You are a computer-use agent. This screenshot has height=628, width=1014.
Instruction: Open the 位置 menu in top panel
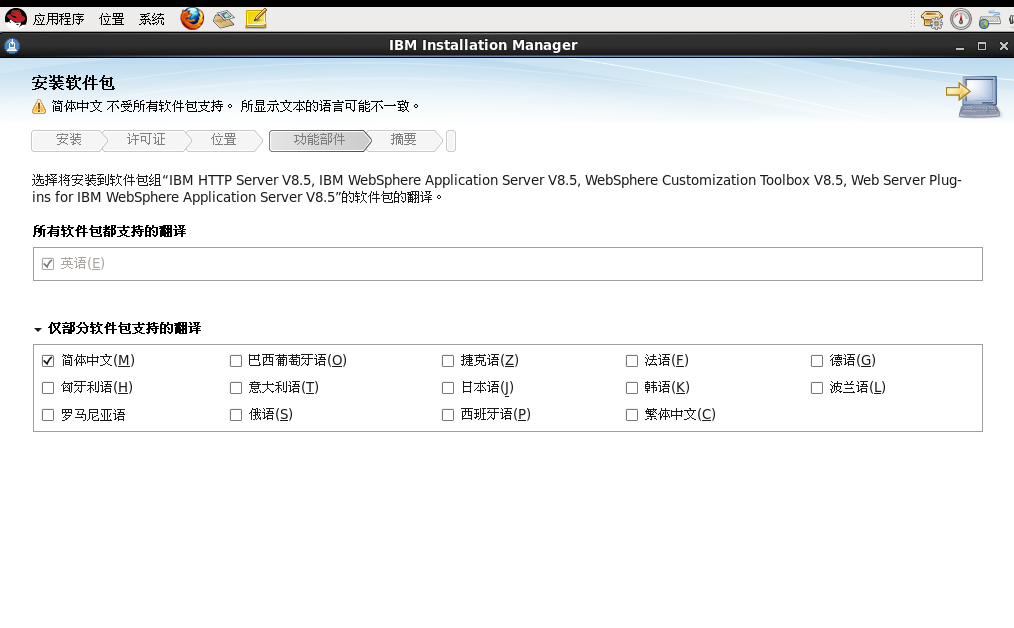point(111,19)
